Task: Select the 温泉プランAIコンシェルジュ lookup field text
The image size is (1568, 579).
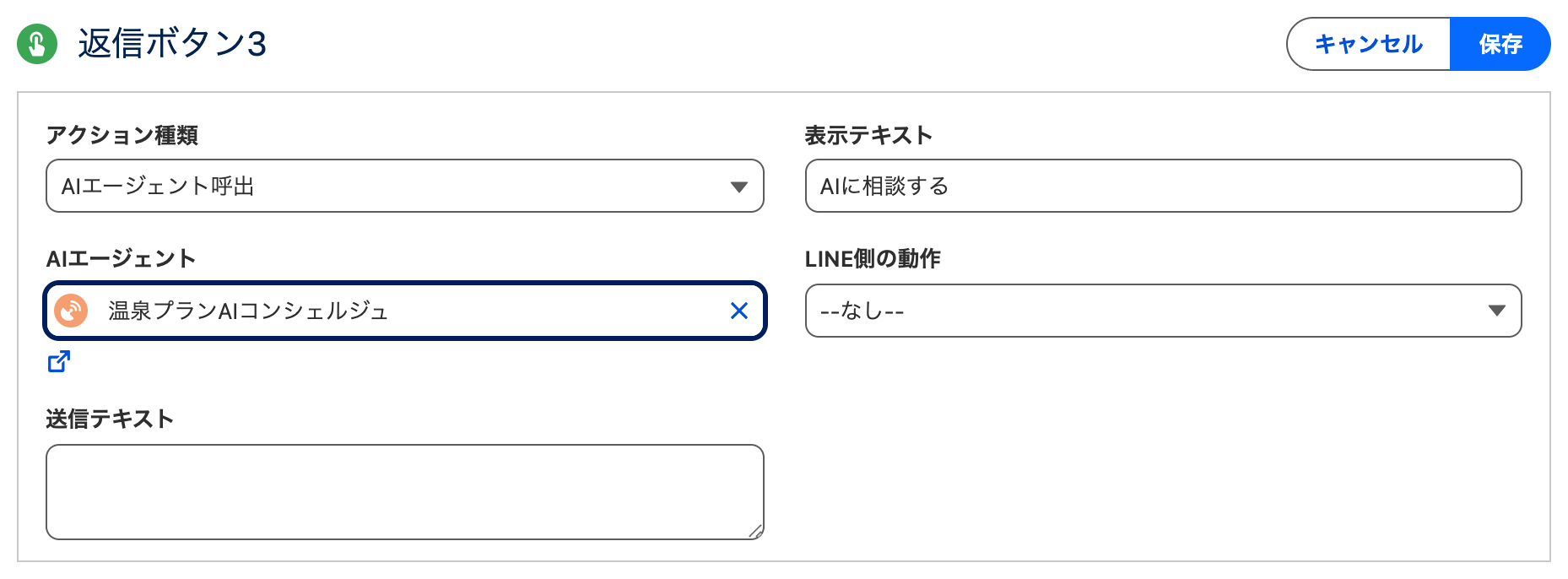Action: (248, 311)
